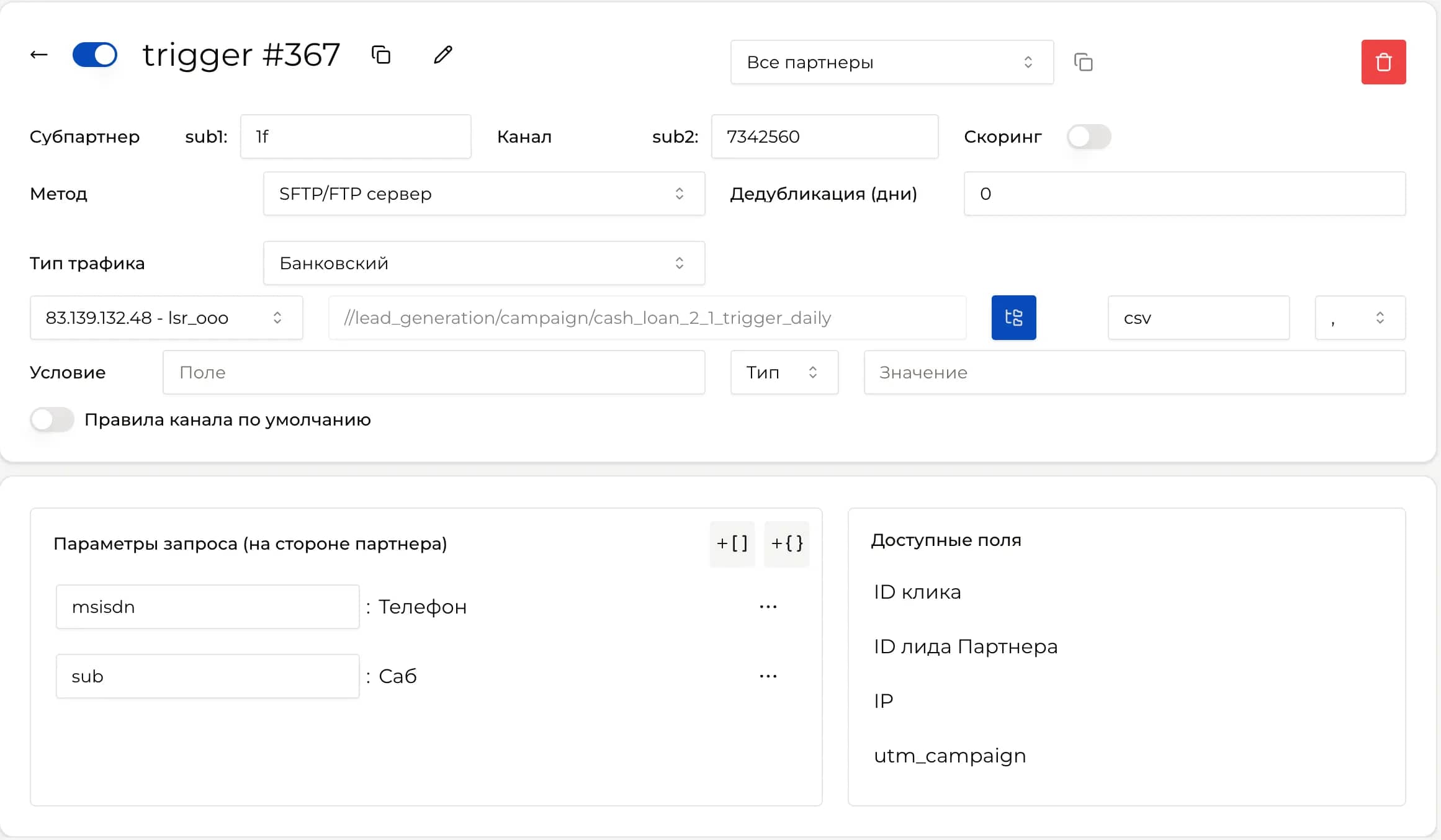Delete the trigger with red trash icon
The width and height of the screenshot is (1441, 840).
(x=1383, y=61)
